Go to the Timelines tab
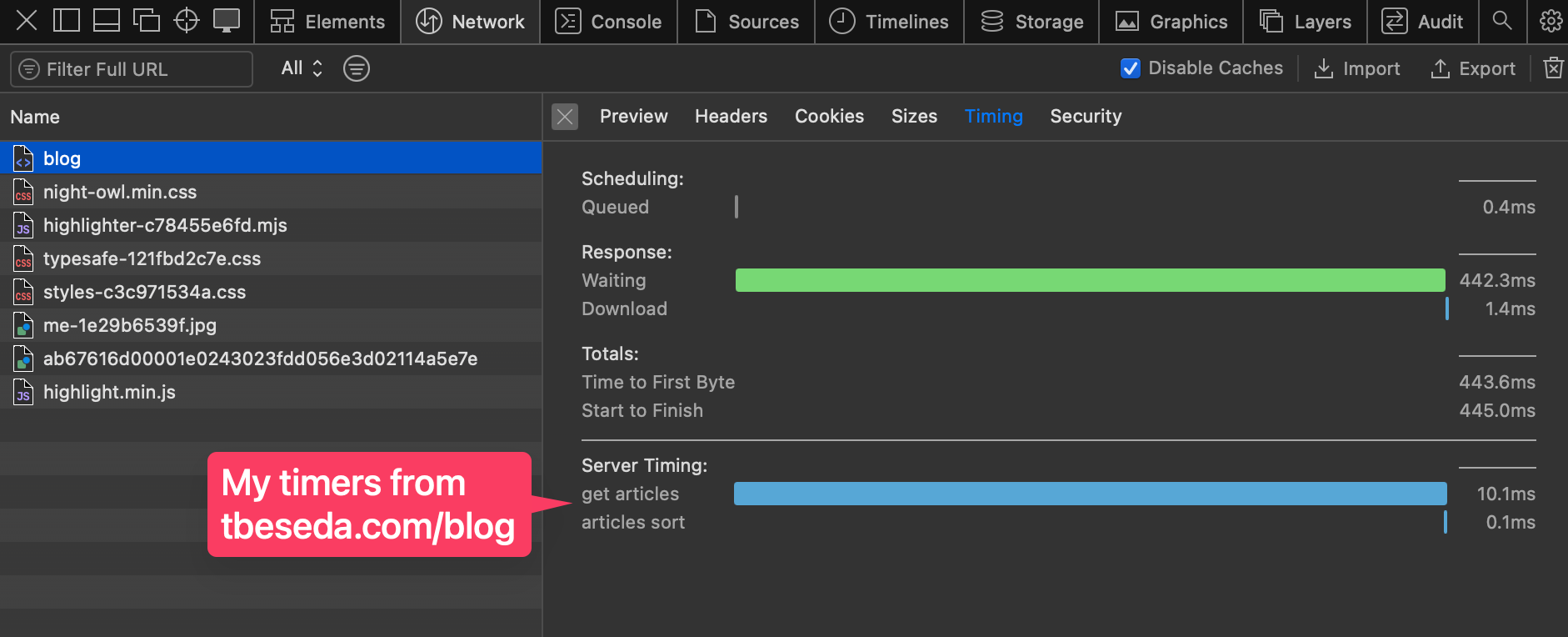The image size is (1568, 637). coord(889,22)
